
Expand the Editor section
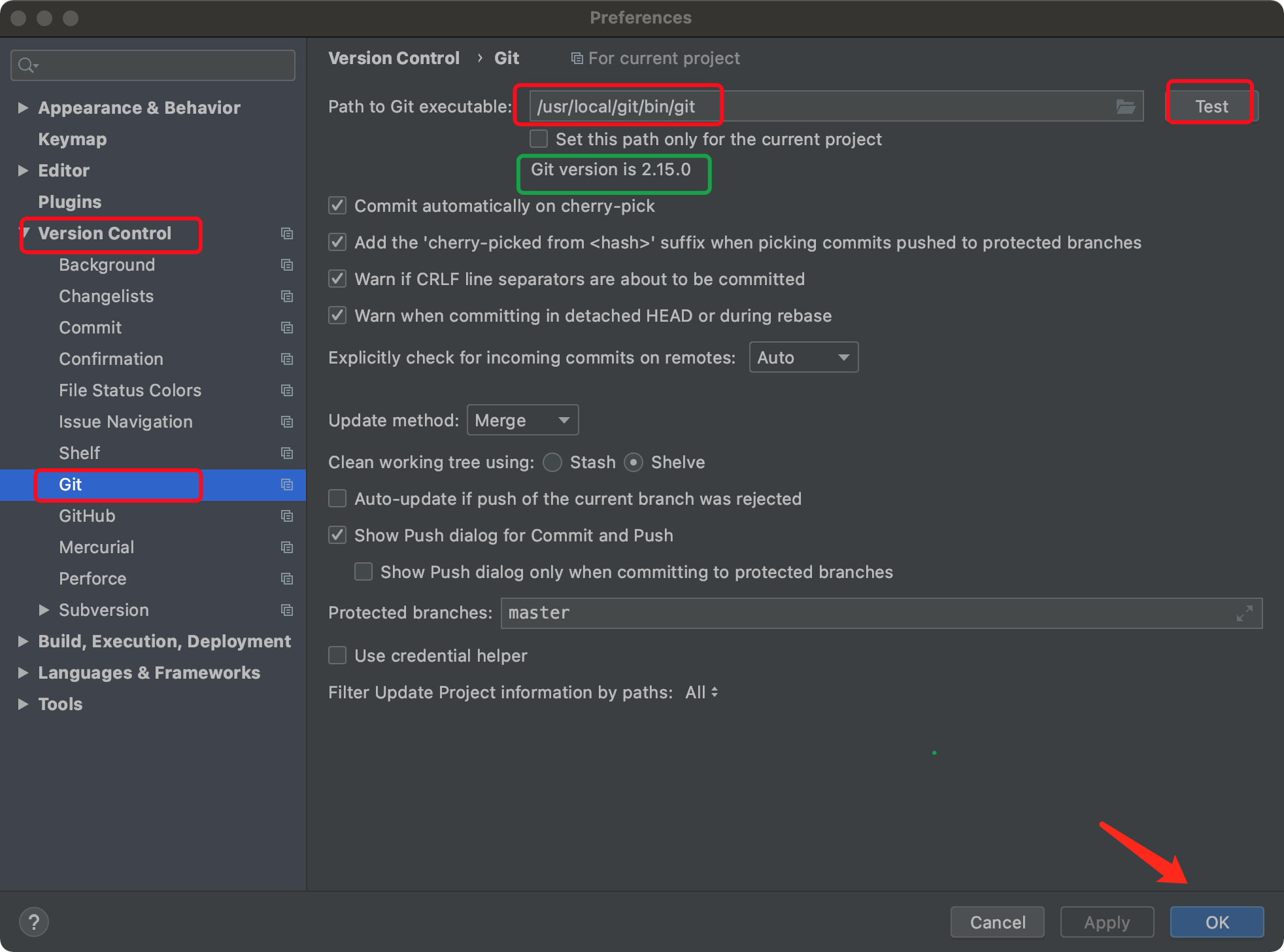click(23, 171)
